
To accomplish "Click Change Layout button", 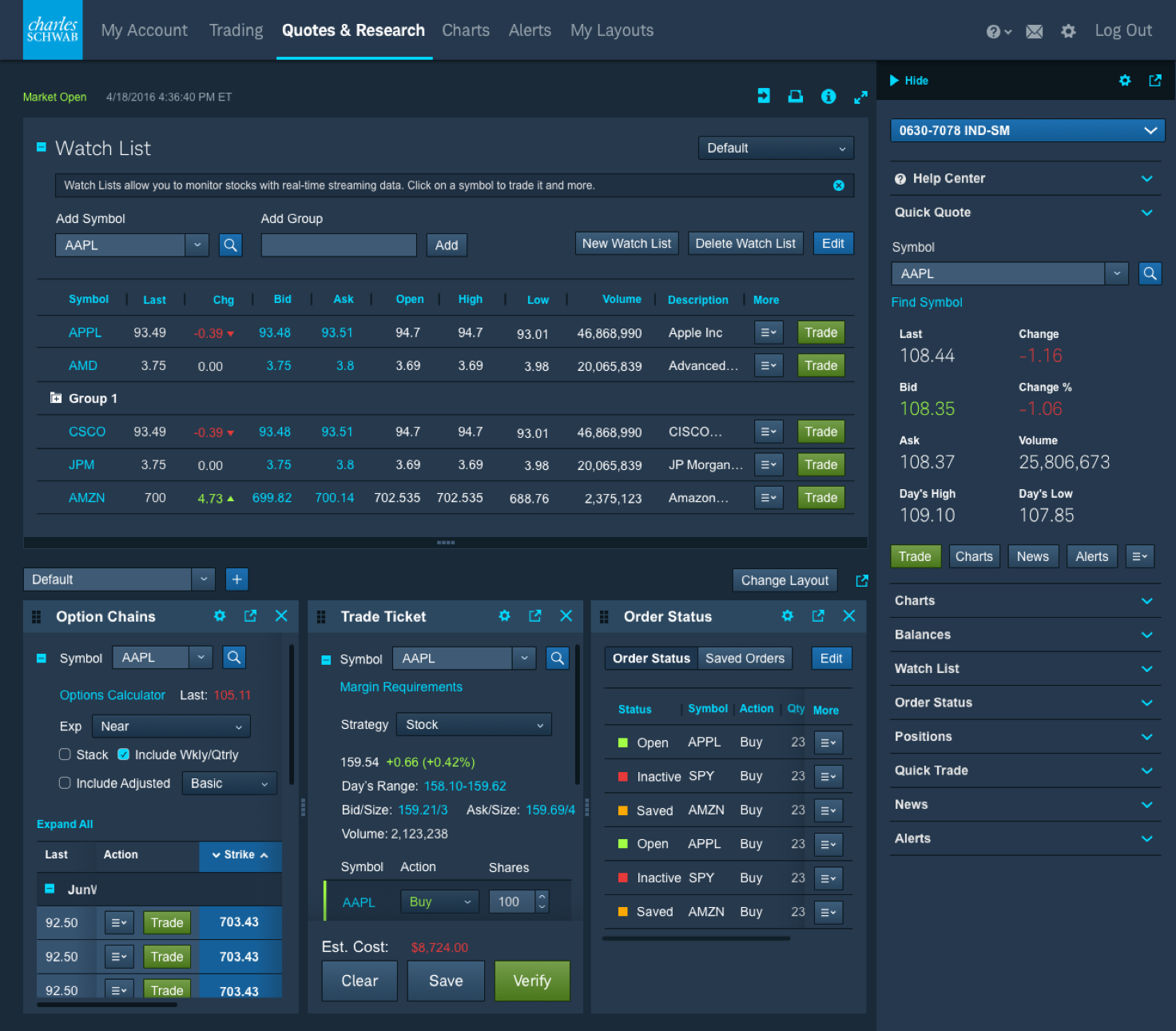I will [785, 580].
